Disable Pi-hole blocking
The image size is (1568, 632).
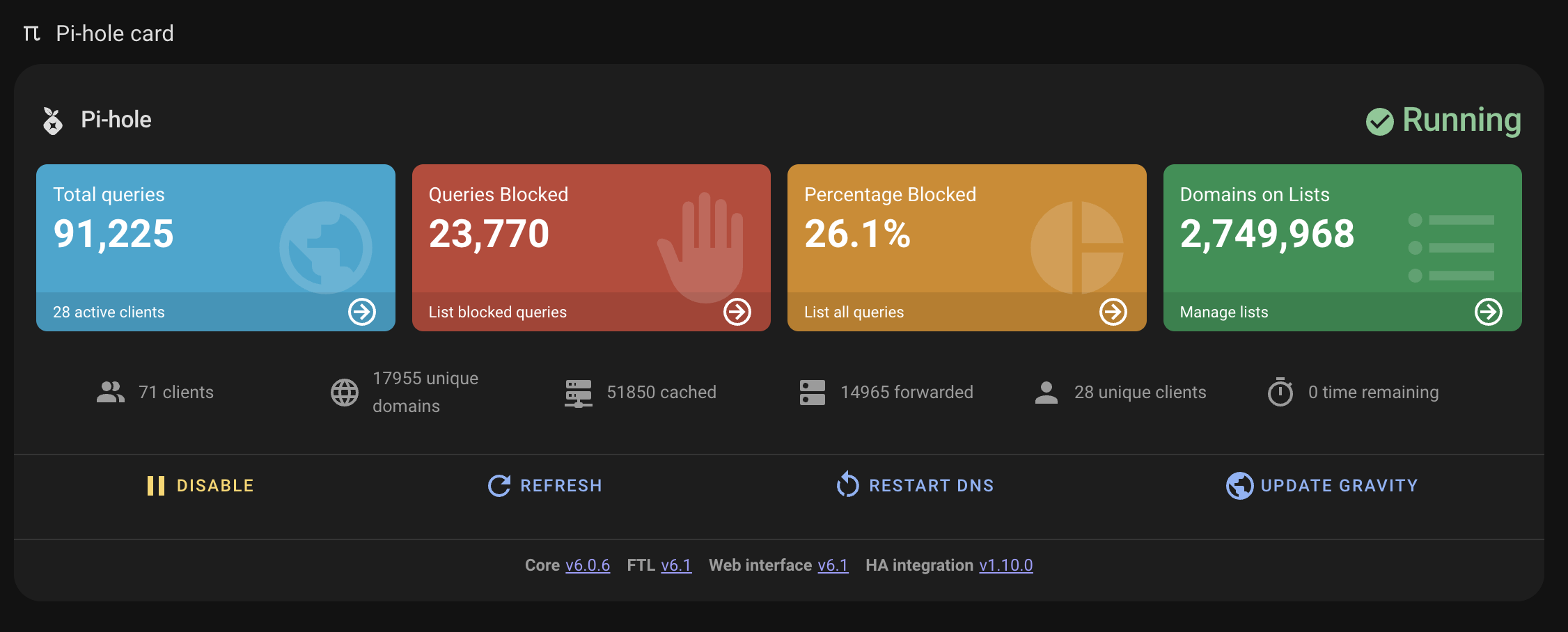(x=201, y=486)
